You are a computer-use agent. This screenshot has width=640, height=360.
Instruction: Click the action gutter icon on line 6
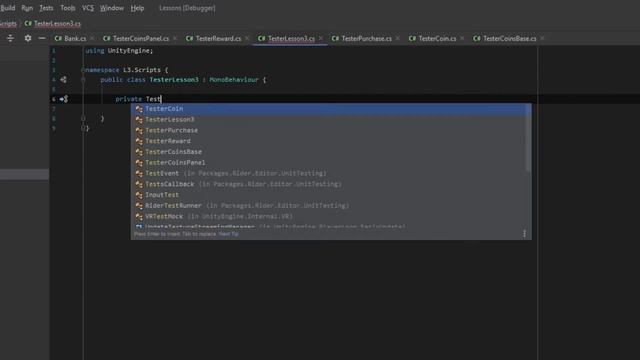pos(64,99)
